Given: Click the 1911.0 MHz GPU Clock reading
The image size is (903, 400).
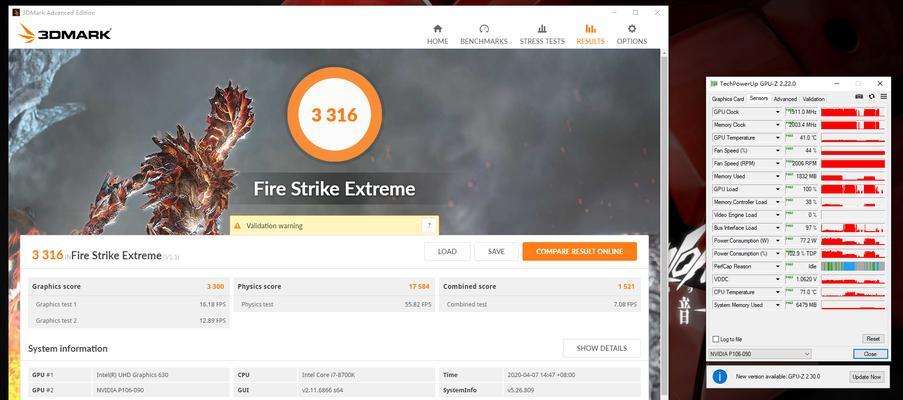Looking at the screenshot, I should click(803, 112).
